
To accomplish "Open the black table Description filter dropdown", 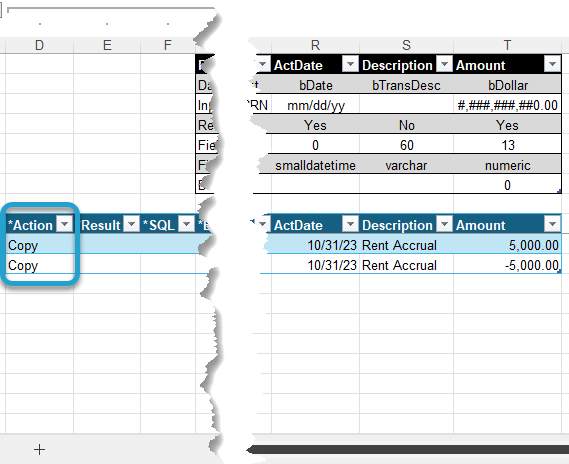I will tap(444, 65).
